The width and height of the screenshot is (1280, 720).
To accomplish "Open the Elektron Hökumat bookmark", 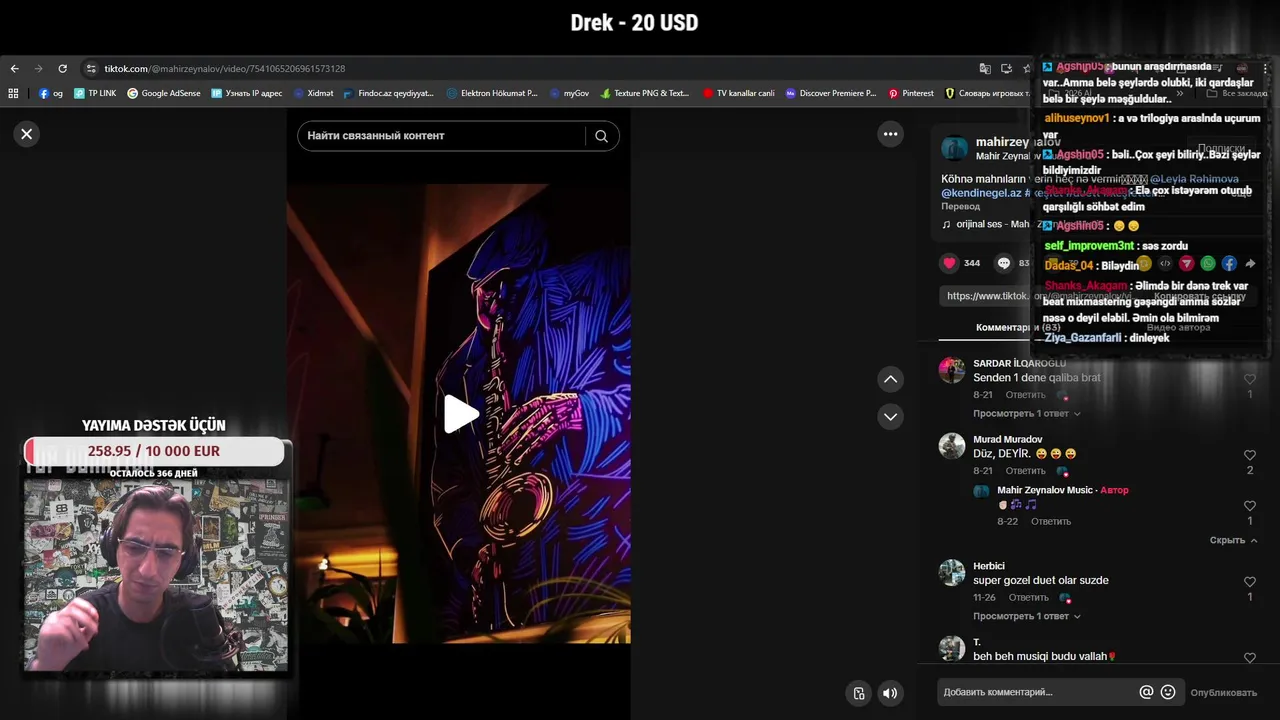I will tap(492, 93).
